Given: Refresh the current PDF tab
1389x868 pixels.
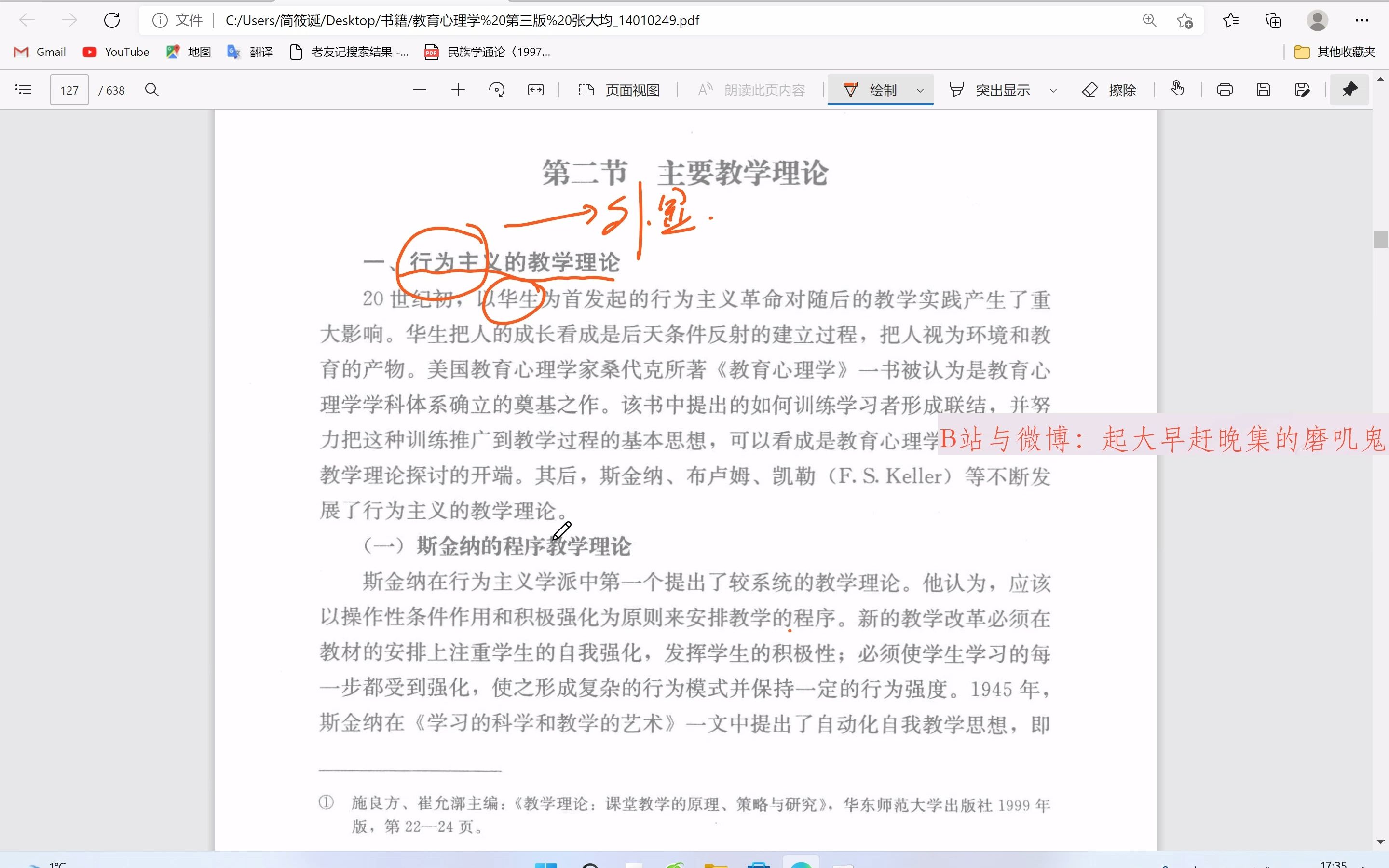Looking at the screenshot, I should coord(112,21).
